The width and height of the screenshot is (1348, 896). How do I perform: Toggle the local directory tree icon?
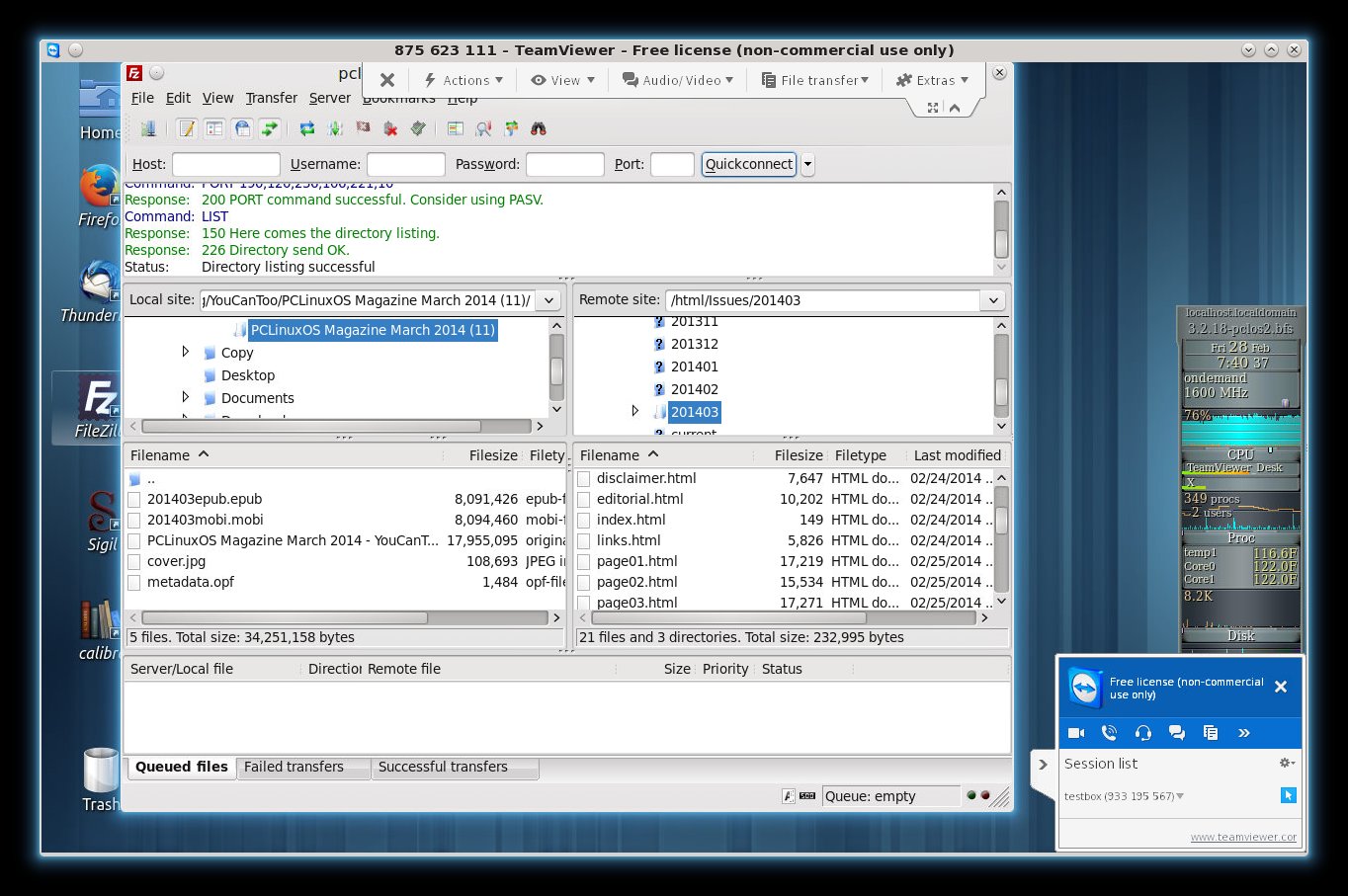pyautogui.click(x=213, y=128)
